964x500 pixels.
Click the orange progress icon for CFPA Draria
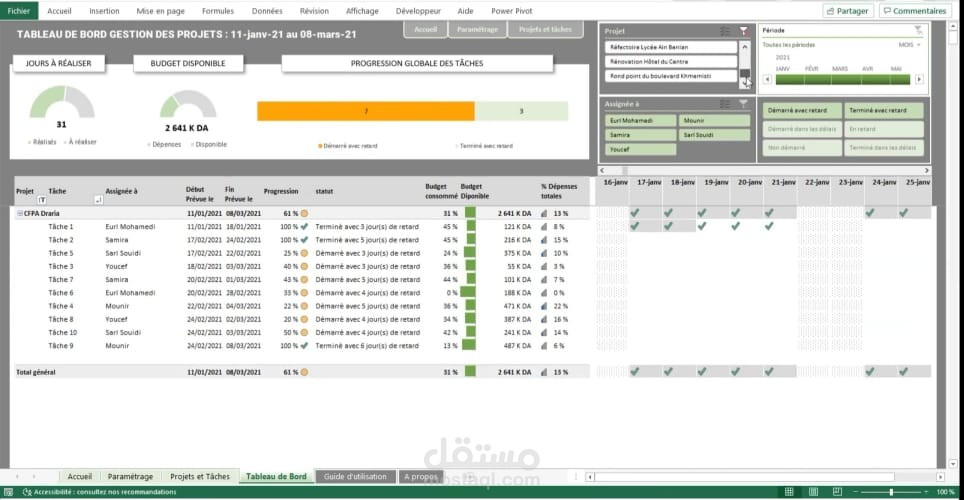(x=304, y=213)
